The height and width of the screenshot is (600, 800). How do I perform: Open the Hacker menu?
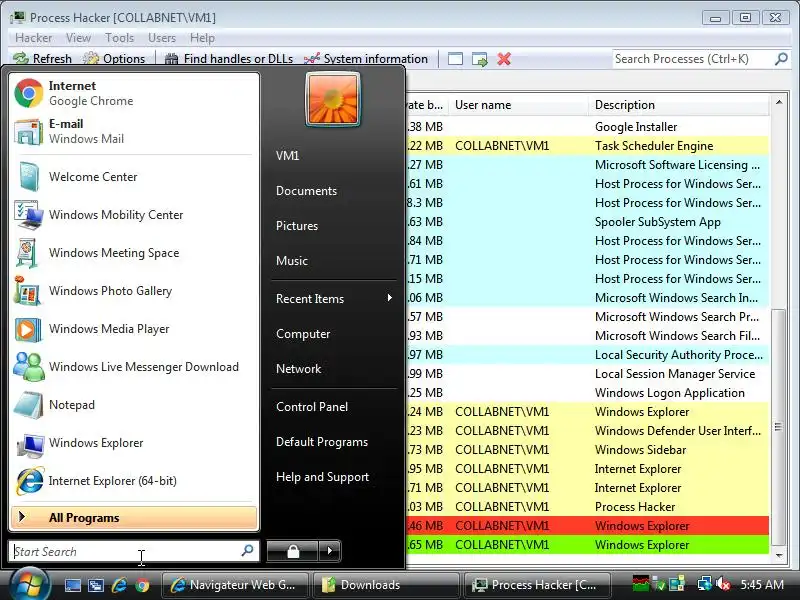(x=33, y=38)
